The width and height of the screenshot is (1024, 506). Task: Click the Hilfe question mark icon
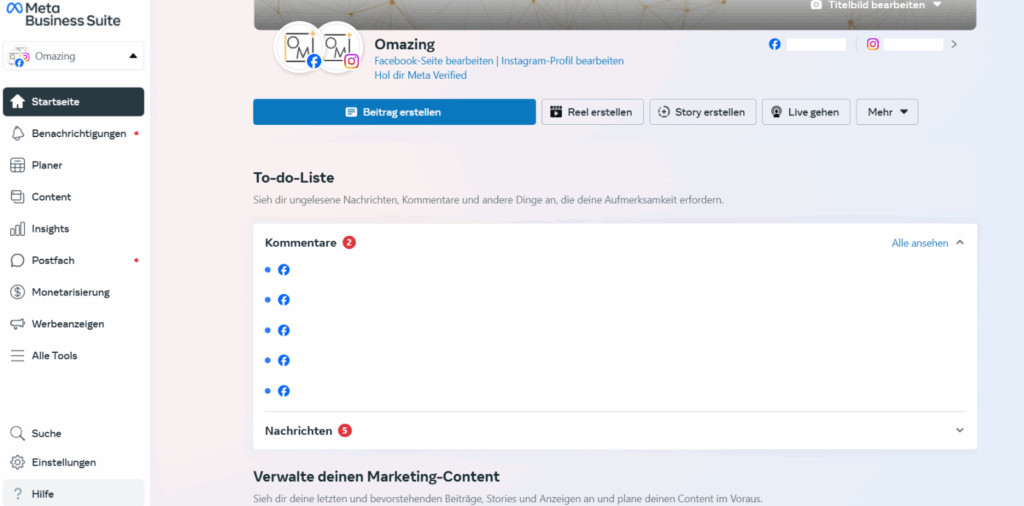coord(17,494)
